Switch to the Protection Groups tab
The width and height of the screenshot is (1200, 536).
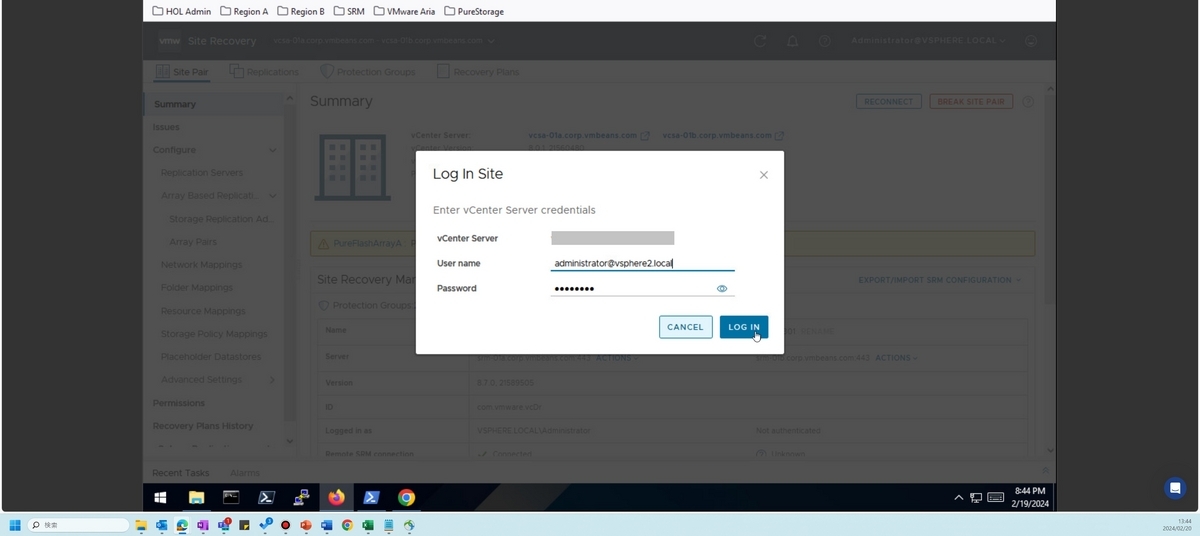click(367, 72)
